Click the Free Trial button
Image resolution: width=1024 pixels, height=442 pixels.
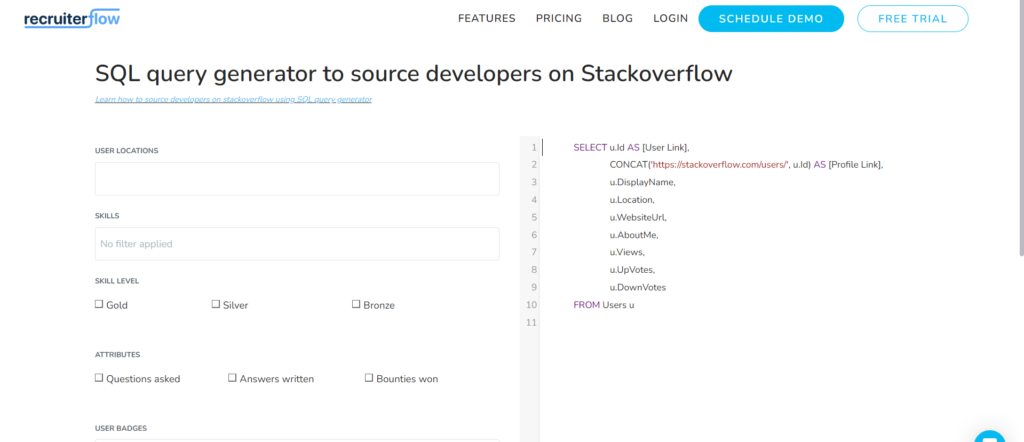coord(912,19)
